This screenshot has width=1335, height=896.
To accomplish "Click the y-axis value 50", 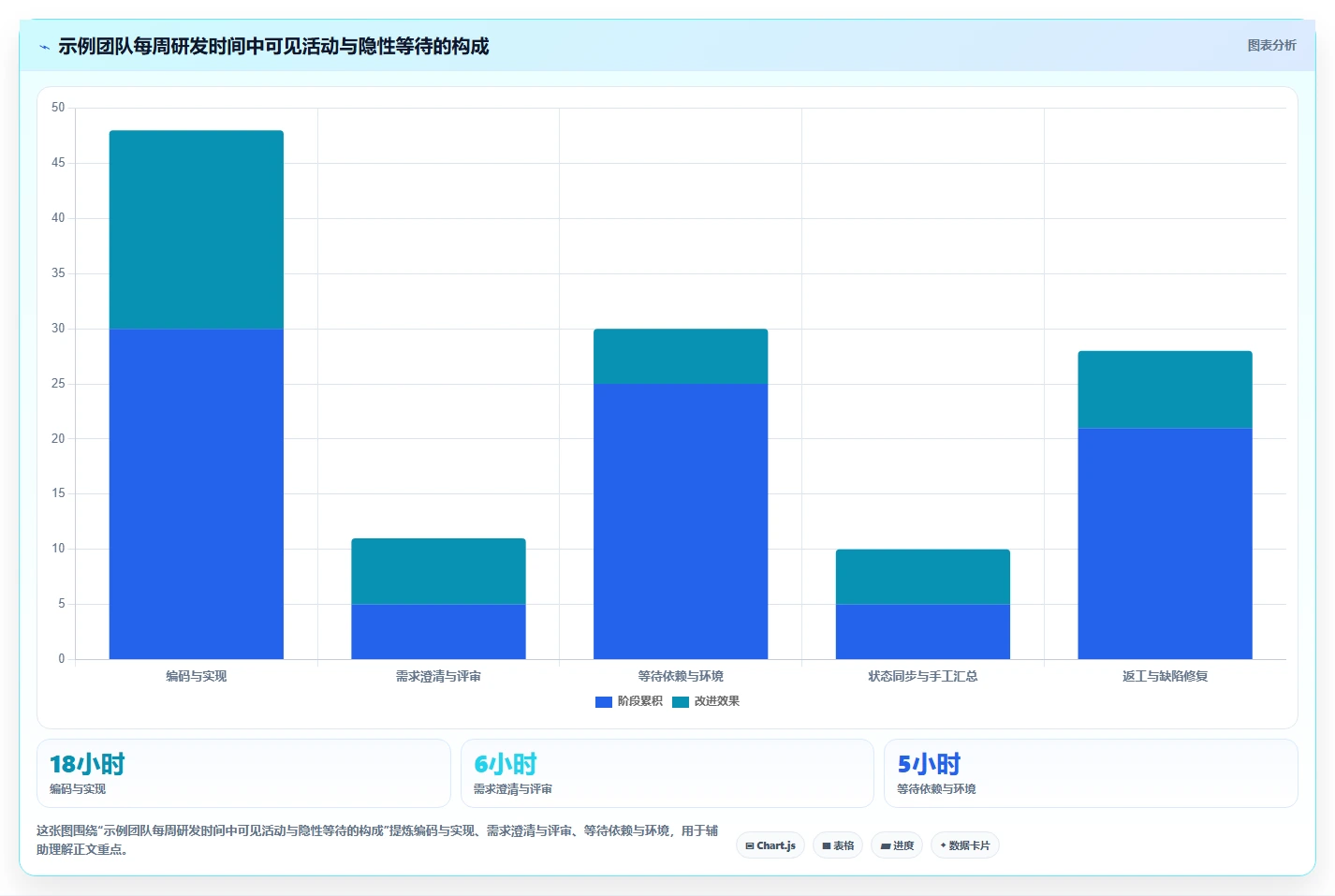I will pos(58,108).
